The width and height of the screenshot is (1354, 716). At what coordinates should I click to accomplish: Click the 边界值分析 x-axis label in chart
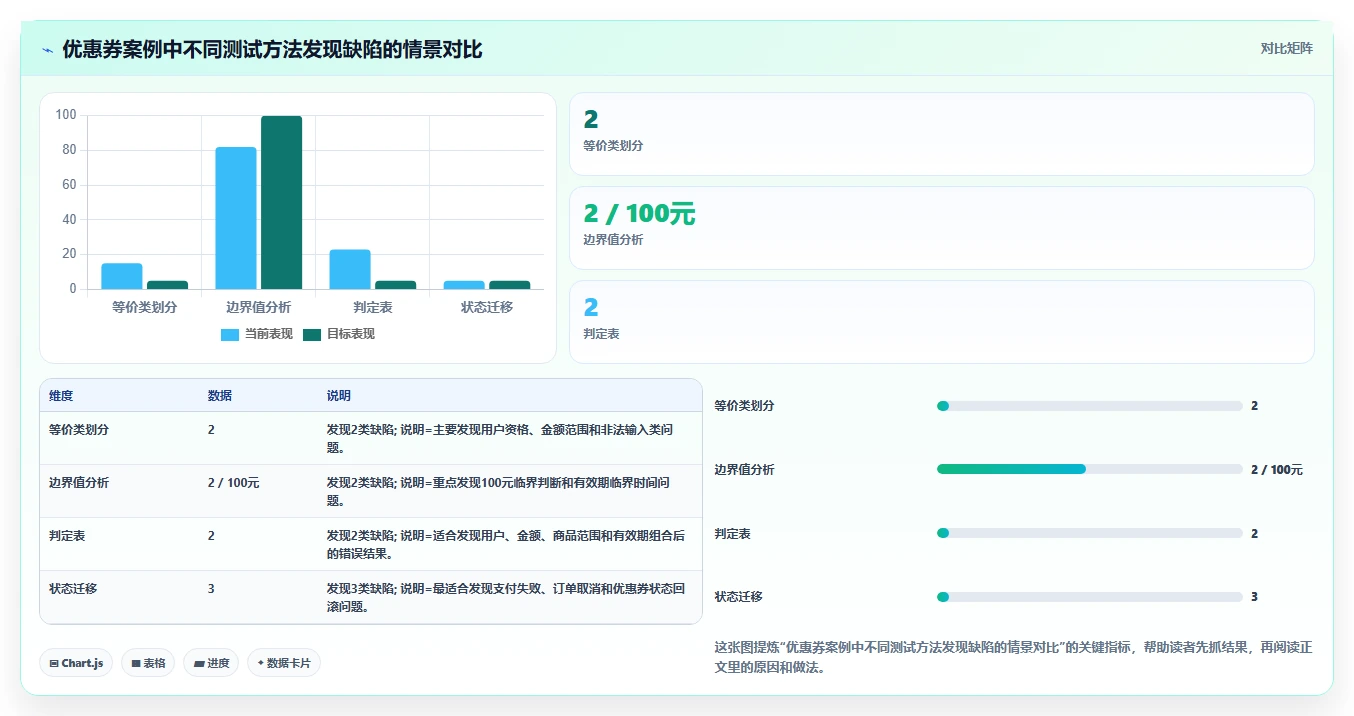258,307
